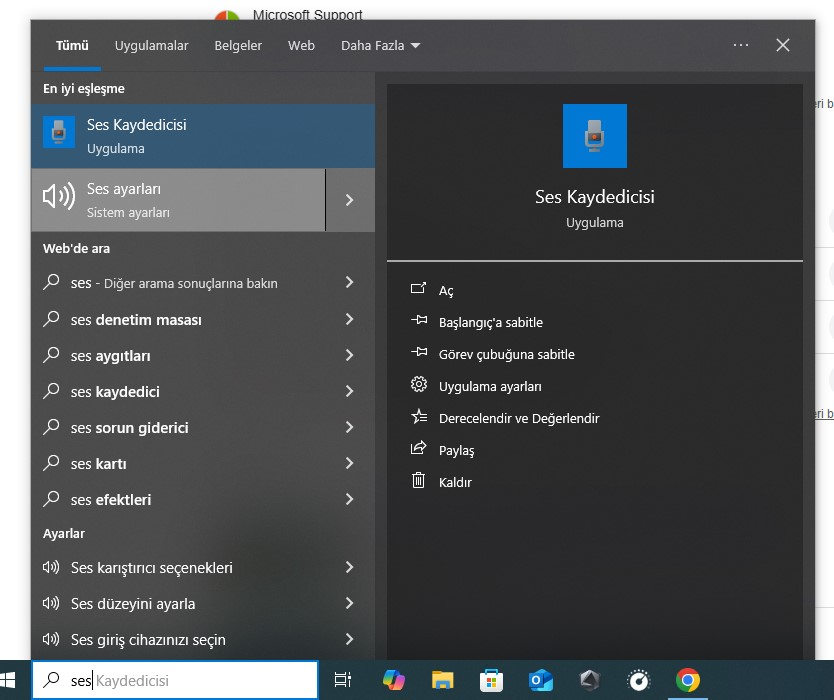Expand arrow for ses denetim masası
This screenshot has width=834, height=700.
349,319
